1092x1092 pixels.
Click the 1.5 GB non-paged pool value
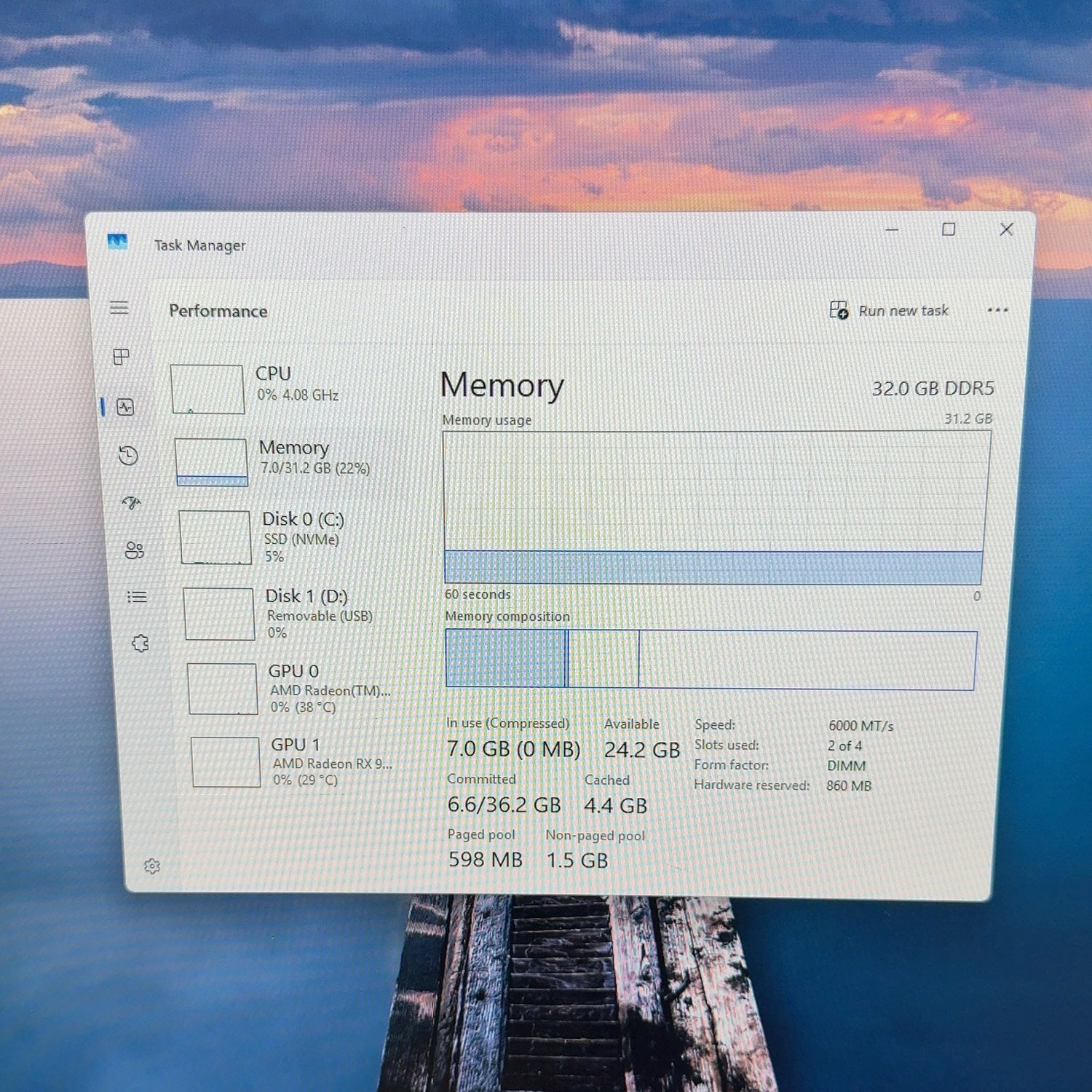pos(577,860)
